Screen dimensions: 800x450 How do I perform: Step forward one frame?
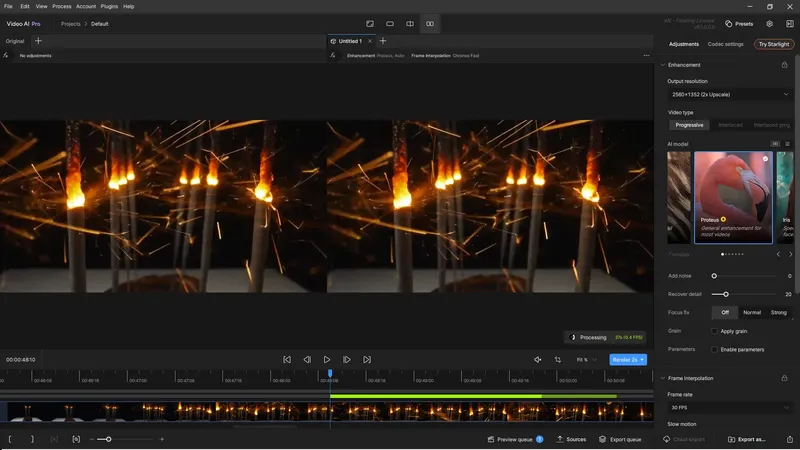coord(347,359)
